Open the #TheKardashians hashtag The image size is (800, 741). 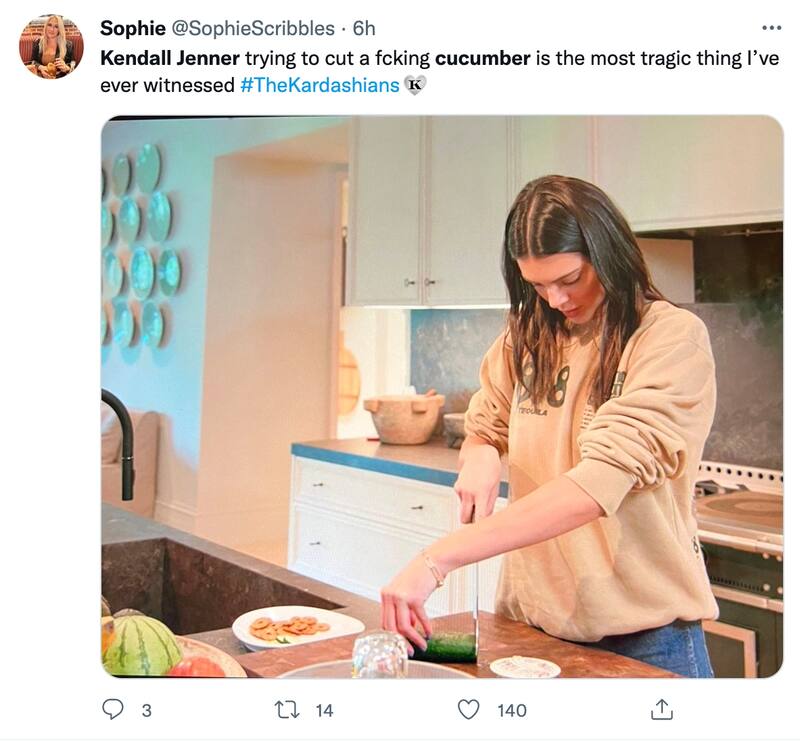[x=319, y=85]
